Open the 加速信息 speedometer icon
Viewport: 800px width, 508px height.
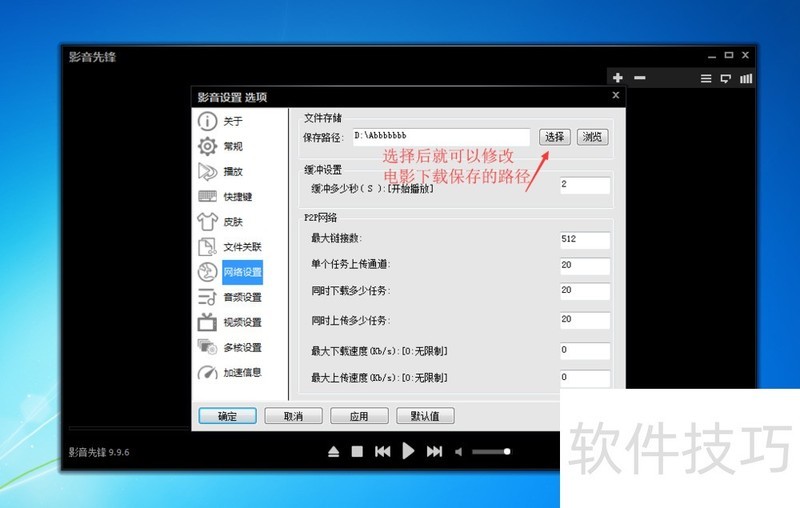tap(207, 372)
